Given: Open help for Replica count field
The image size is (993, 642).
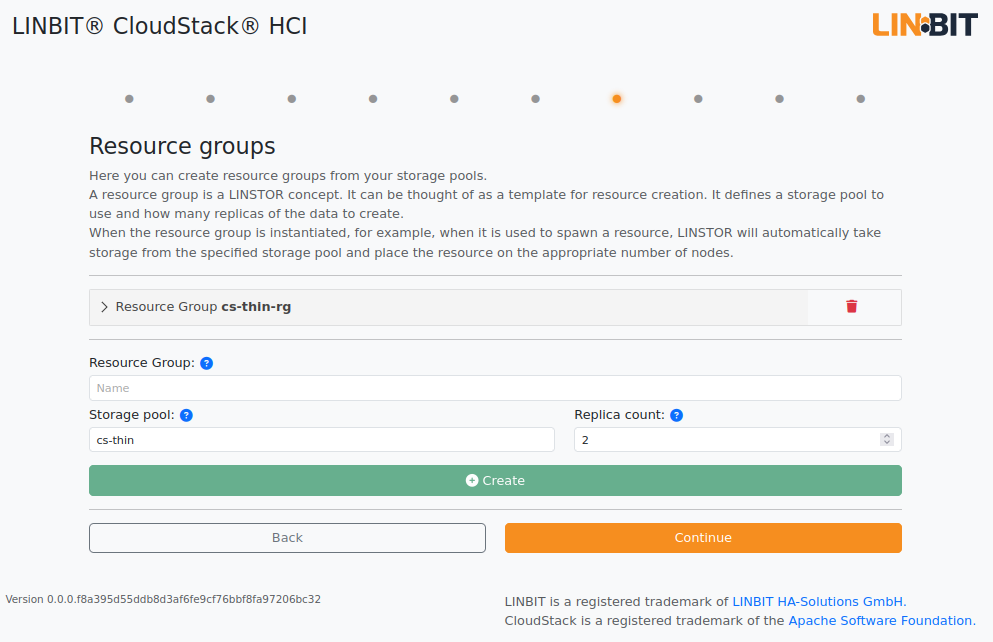Looking at the screenshot, I should pos(676,415).
